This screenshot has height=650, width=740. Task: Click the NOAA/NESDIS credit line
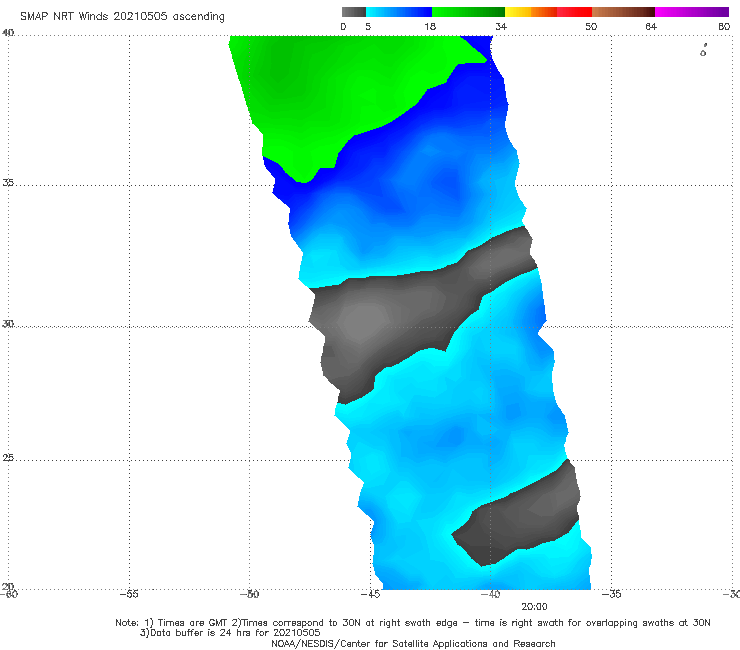(x=413, y=643)
